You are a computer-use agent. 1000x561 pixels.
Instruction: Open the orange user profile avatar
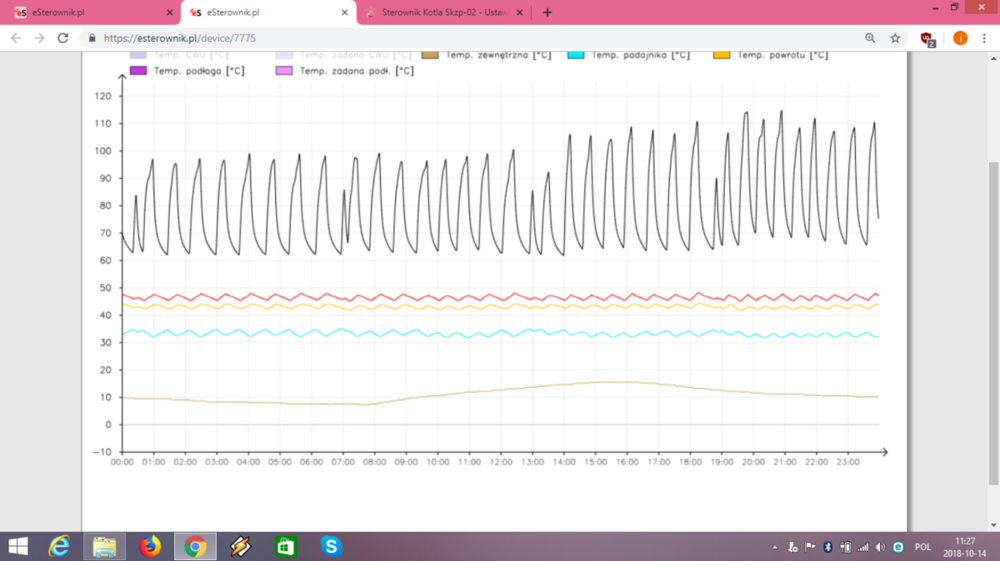960,38
